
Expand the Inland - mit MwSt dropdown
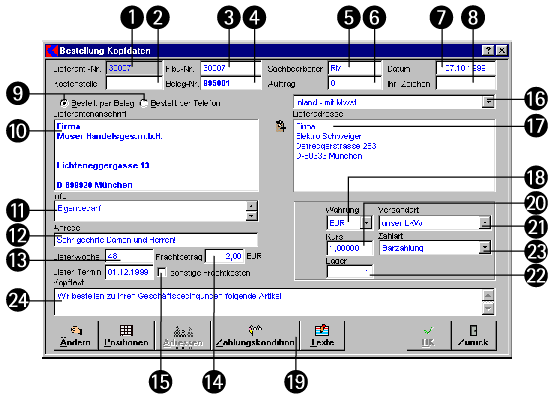click(488, 102)
